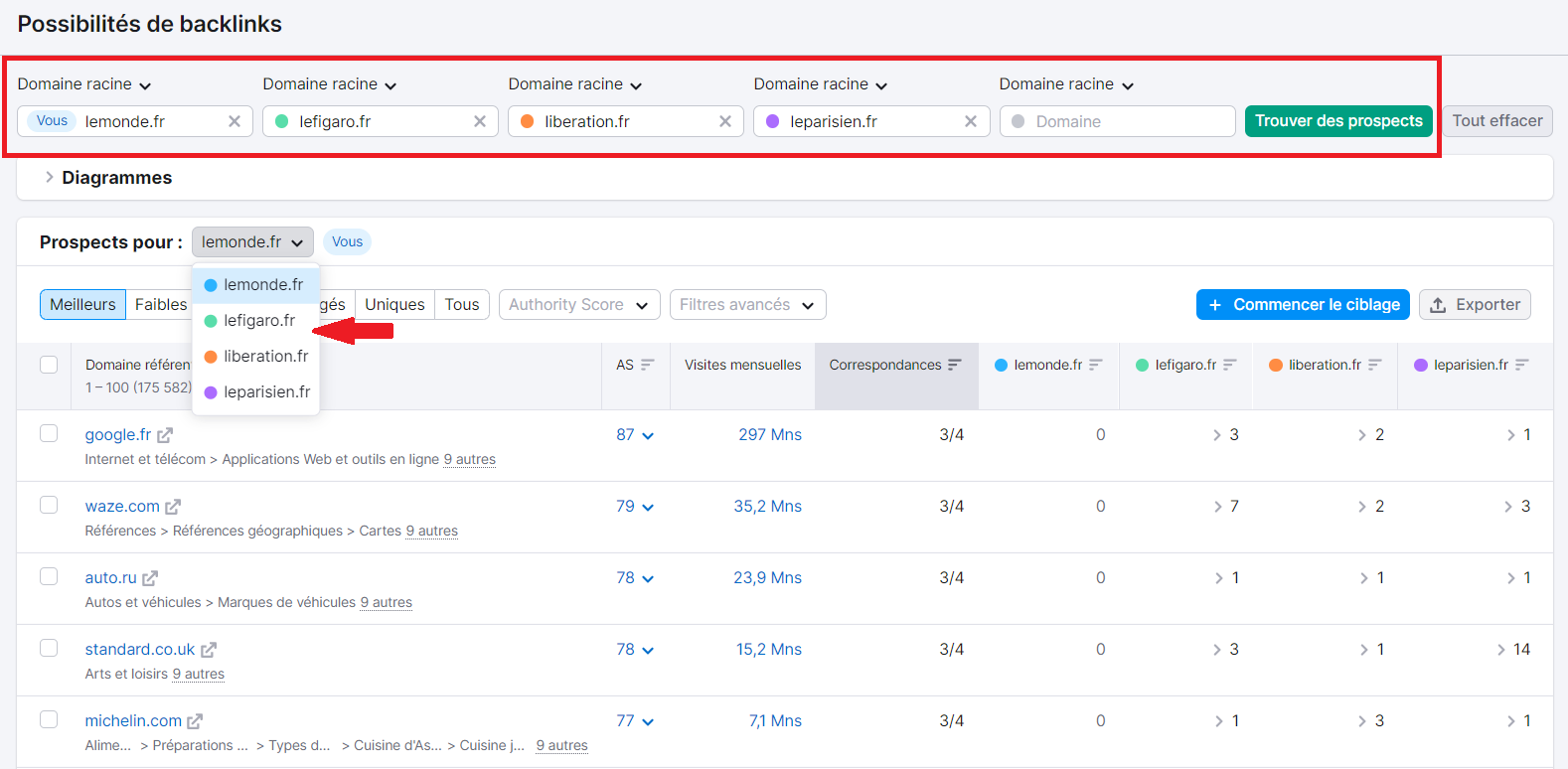Click 297 Mns visits for google.fr
This screenshot has height=769, width=1568.
[x=770, y=435]
